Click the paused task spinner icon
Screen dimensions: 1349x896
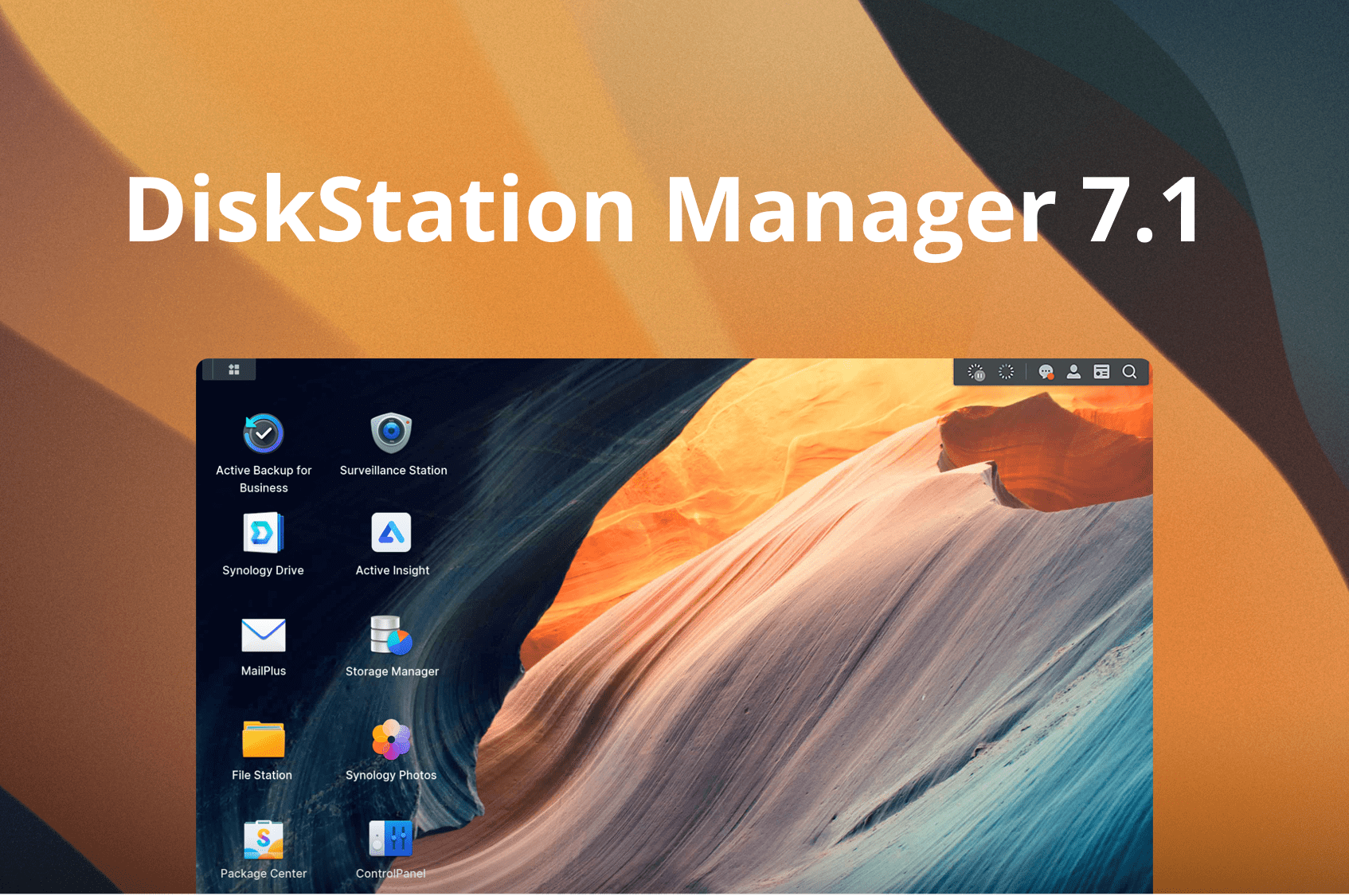pos(976,372)
